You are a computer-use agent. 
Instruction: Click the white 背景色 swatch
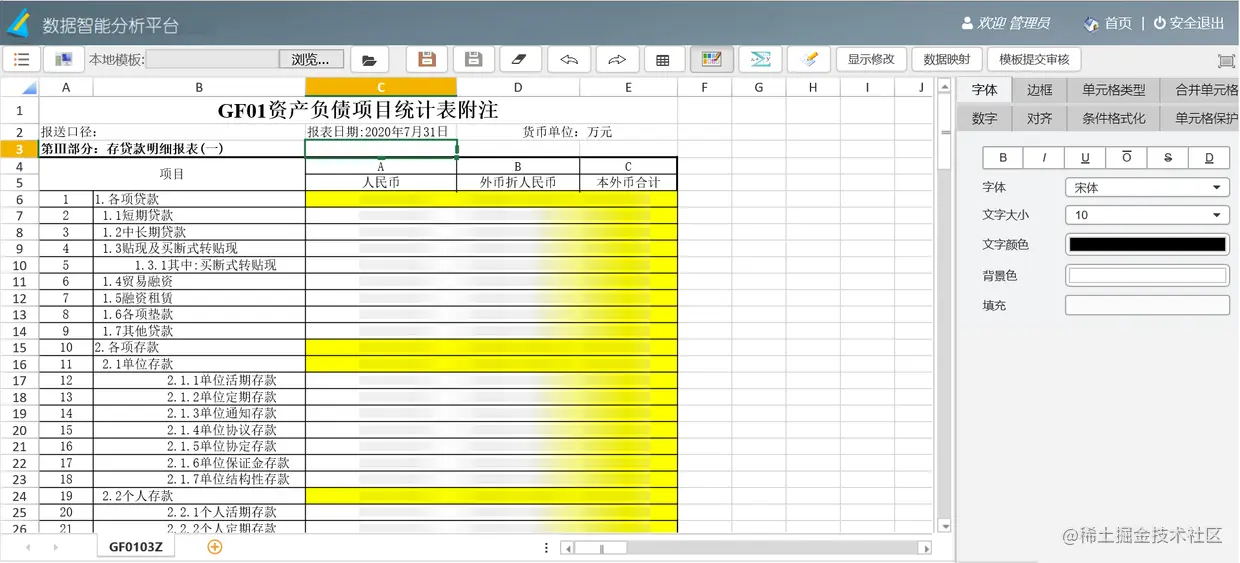pyautogui.click(x=1147, y=276)
